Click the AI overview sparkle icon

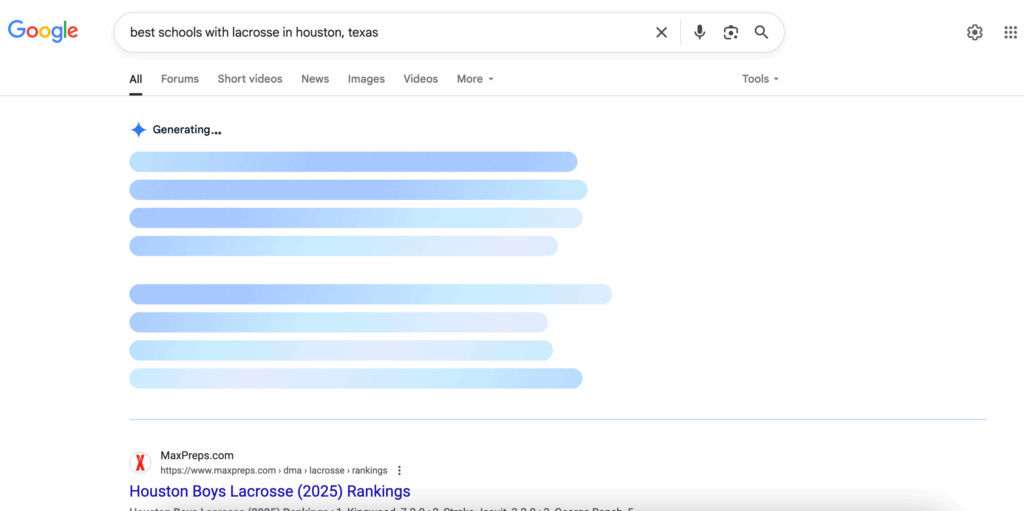pos(138,130)
